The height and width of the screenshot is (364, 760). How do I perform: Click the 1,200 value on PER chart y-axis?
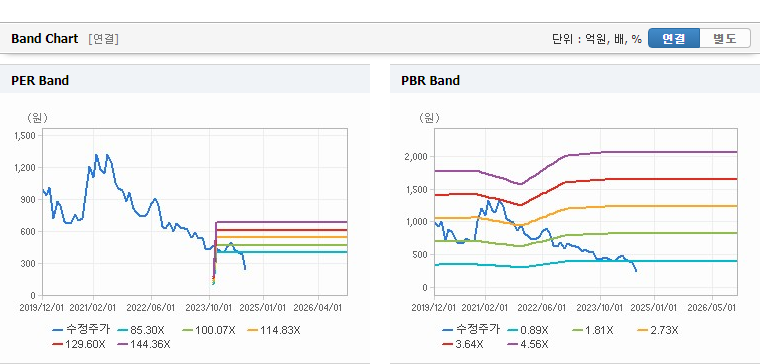[x=25, y=168]
